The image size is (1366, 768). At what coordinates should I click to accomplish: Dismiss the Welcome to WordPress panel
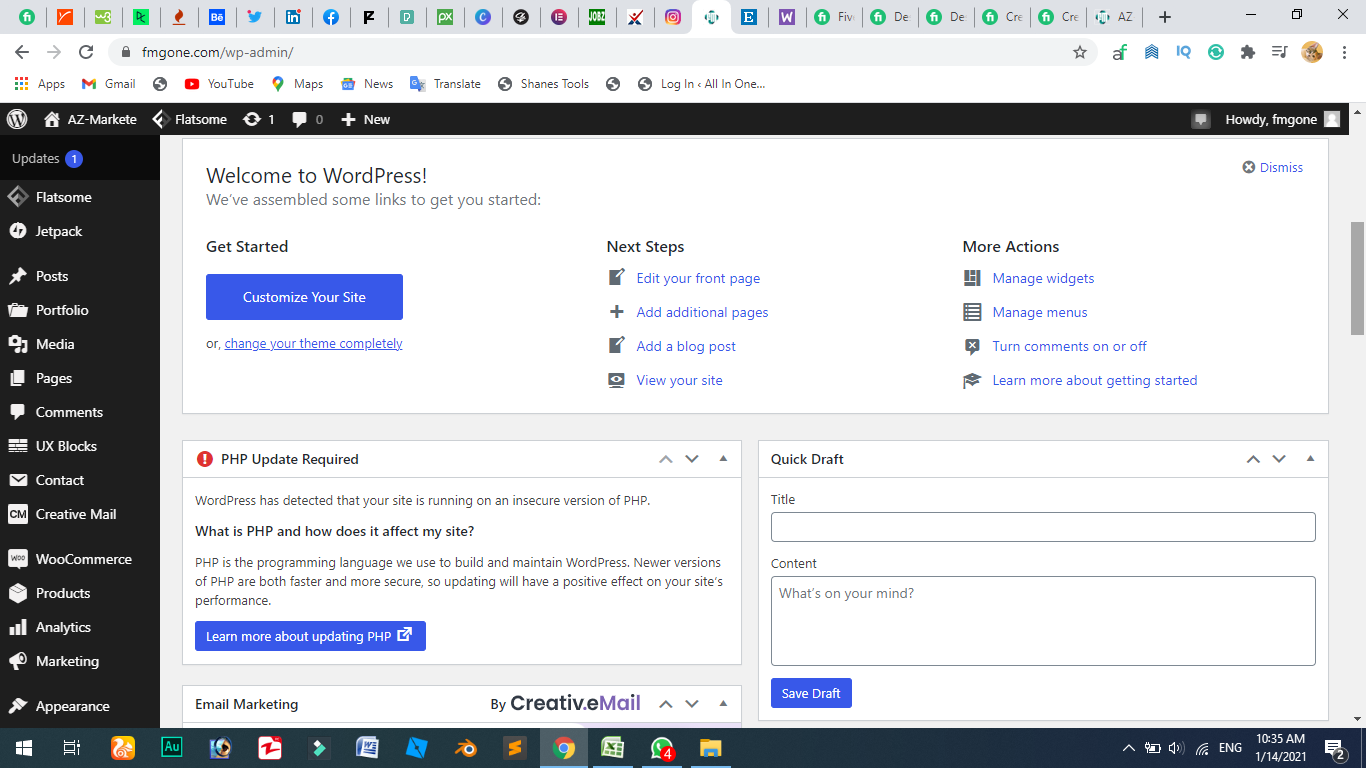1272,167
